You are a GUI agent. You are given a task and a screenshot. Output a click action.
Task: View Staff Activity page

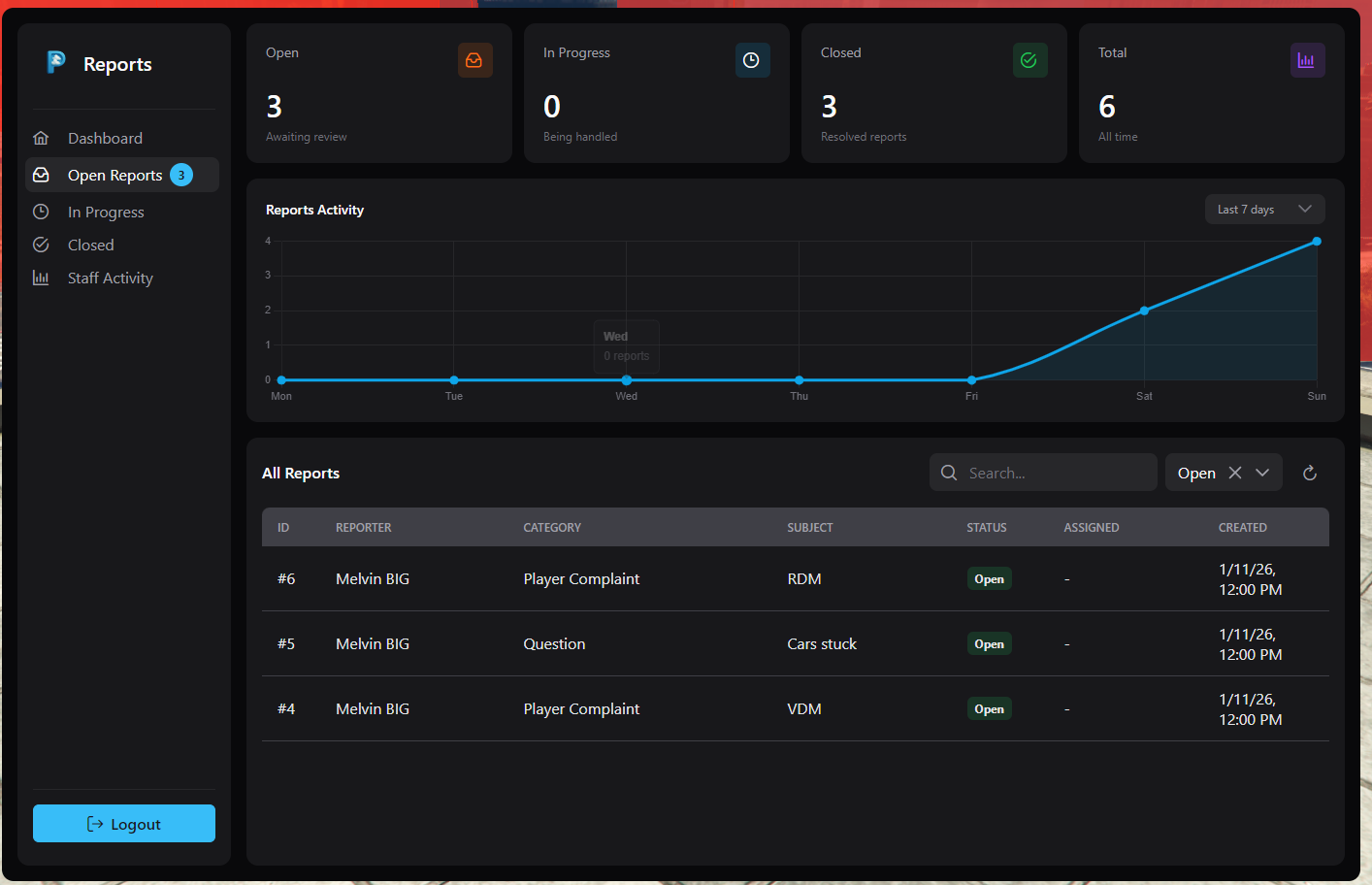pos(122,278)
